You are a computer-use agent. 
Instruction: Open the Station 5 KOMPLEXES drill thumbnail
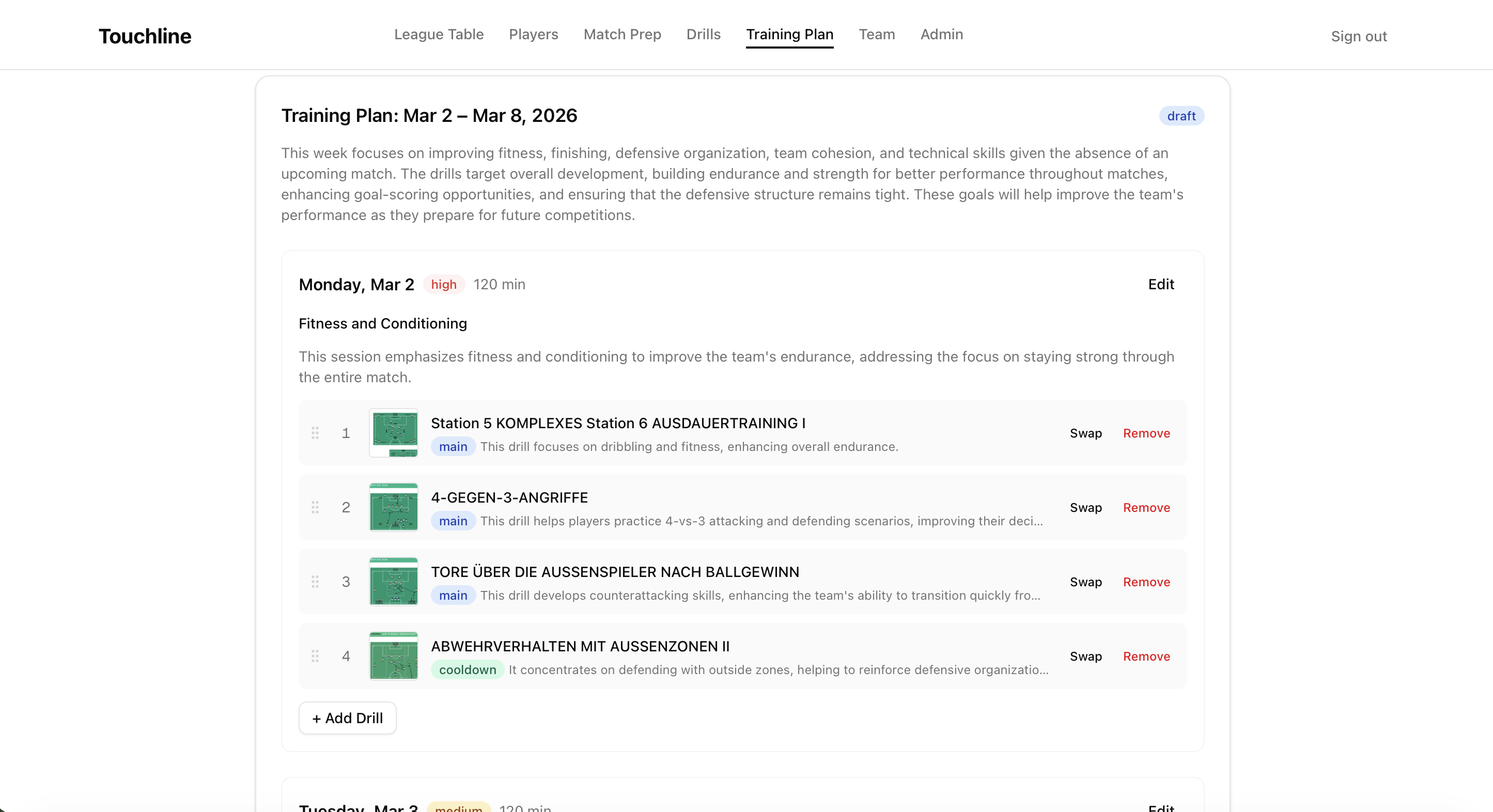(x=394, y=433)
